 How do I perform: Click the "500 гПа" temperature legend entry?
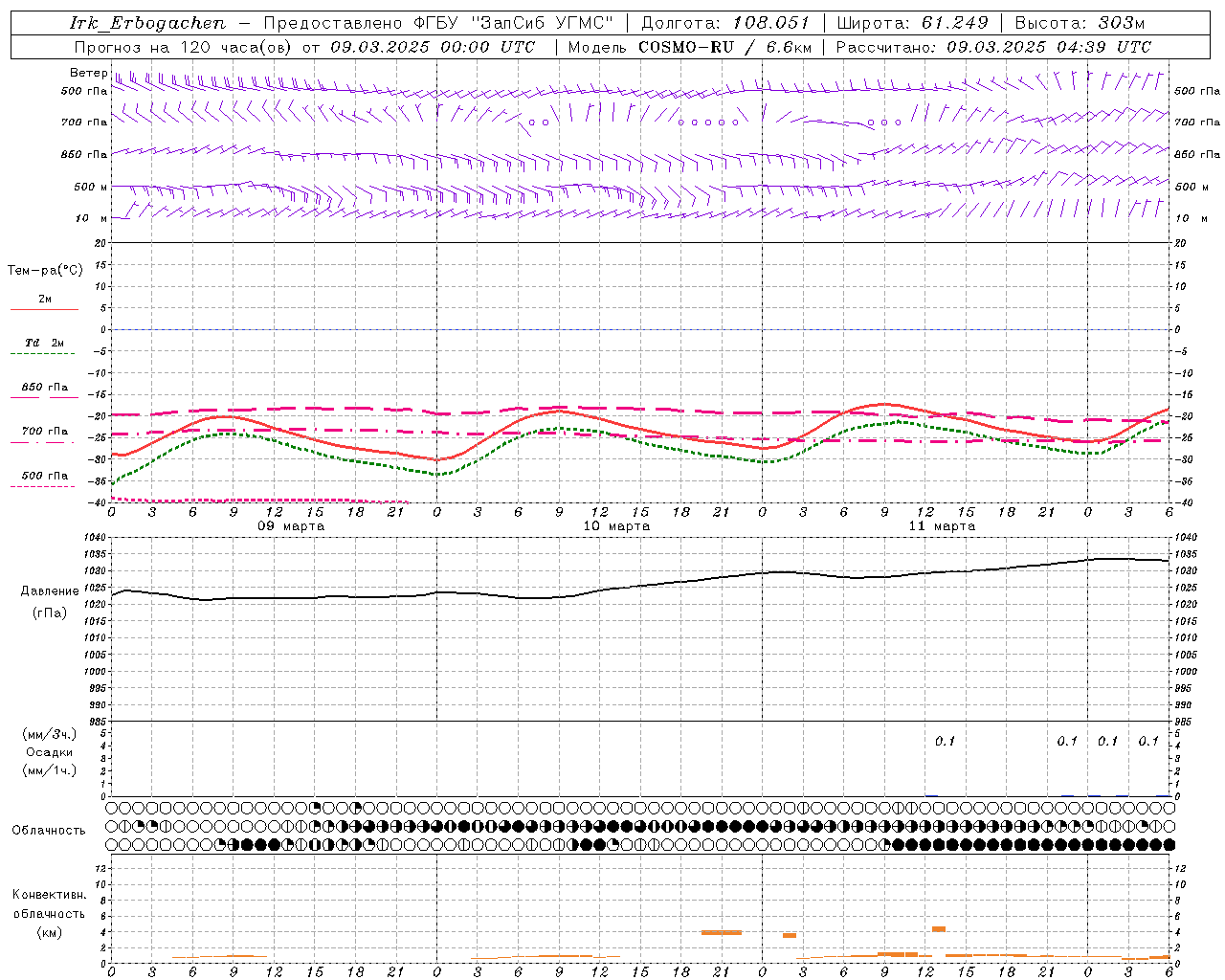pos(45,476)
